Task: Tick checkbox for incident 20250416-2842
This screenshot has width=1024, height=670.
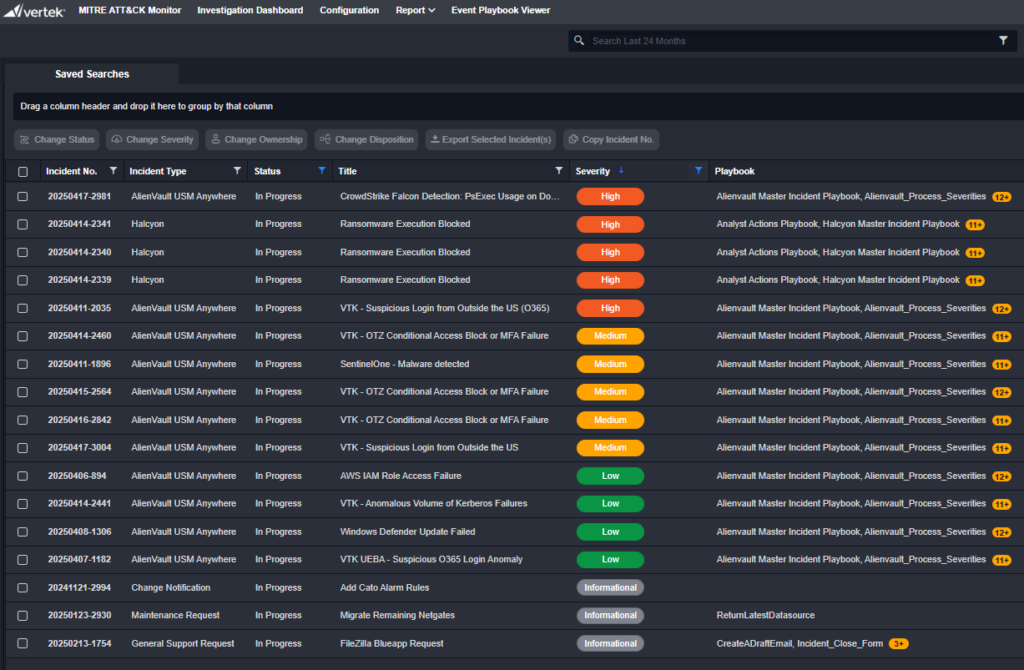Action: click(23, 420)
